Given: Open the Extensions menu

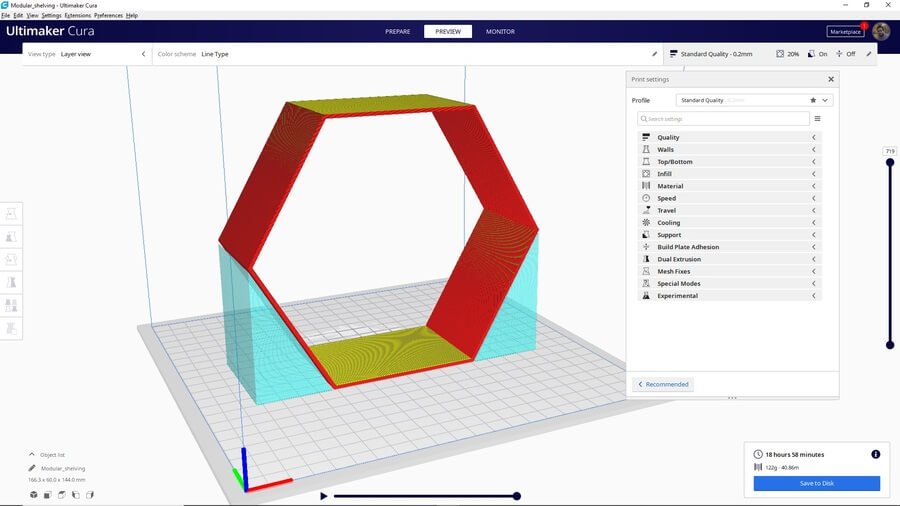Looking at the screenshot, I should (x=77, y=15).
